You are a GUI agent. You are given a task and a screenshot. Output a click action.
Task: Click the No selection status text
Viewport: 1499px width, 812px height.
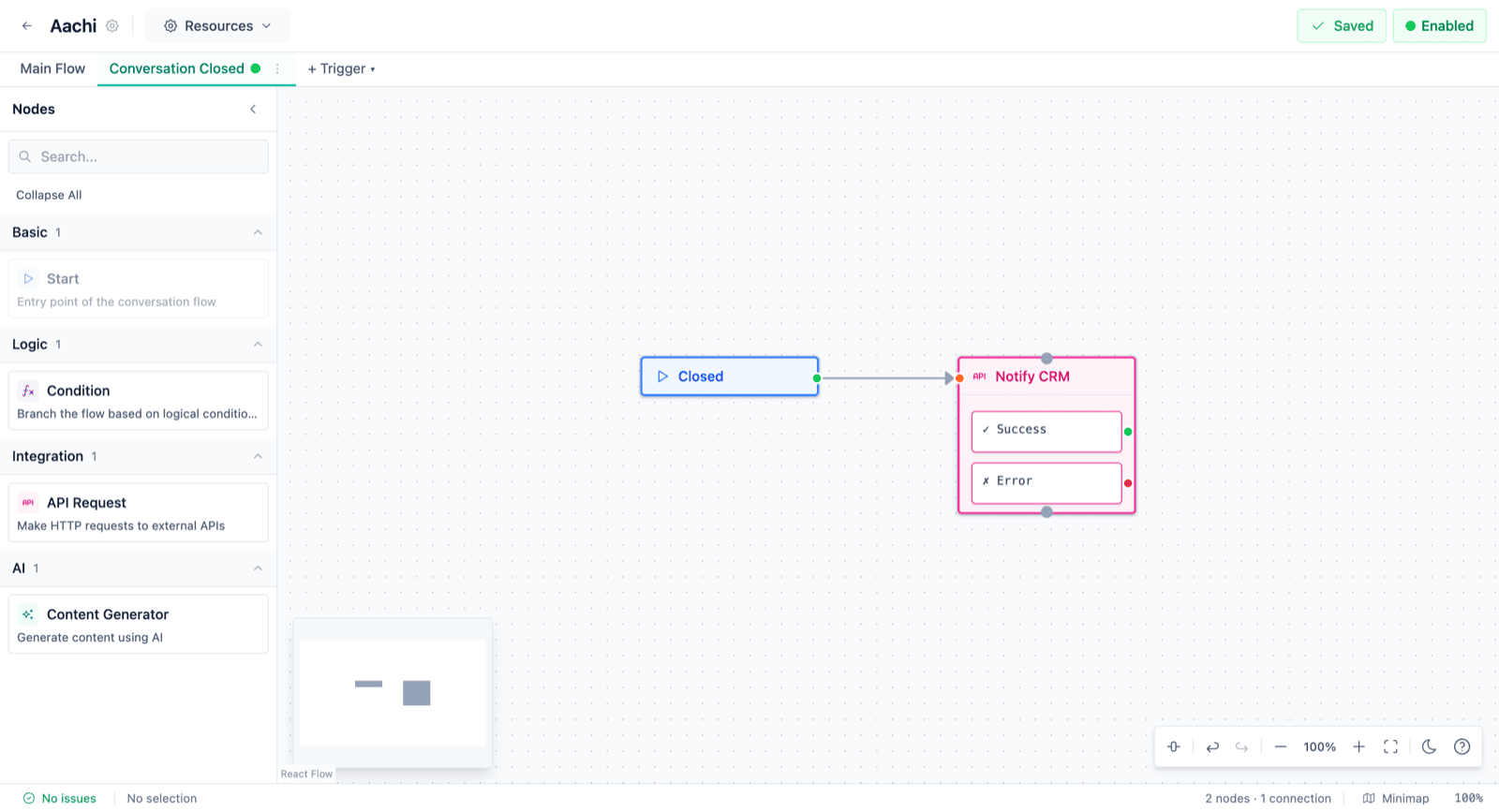(x=162, y=798)
